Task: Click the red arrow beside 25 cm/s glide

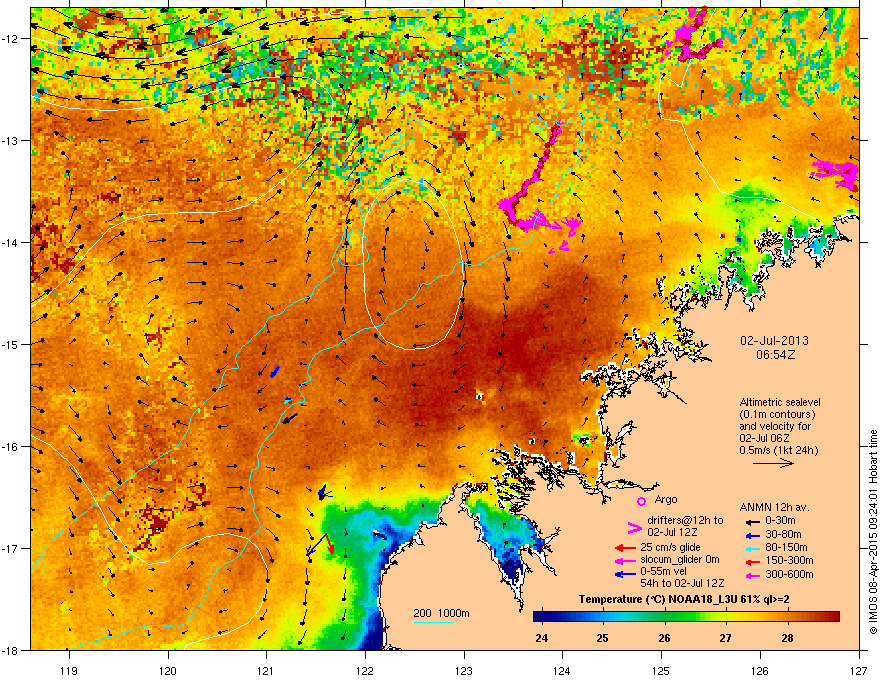Action: click(x=625, y=548)
